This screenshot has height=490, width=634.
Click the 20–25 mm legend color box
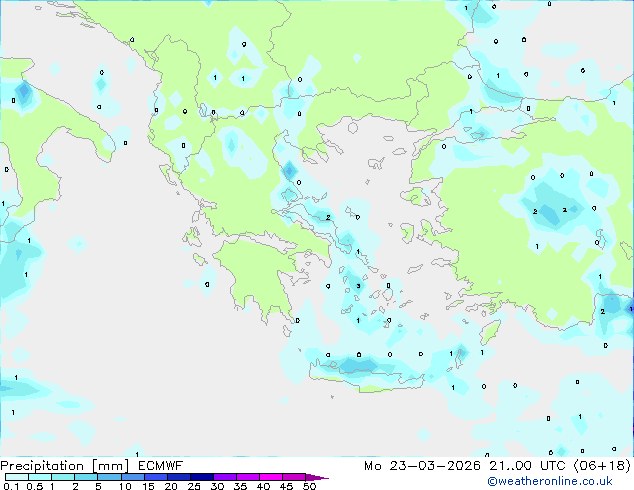[178, 477]
